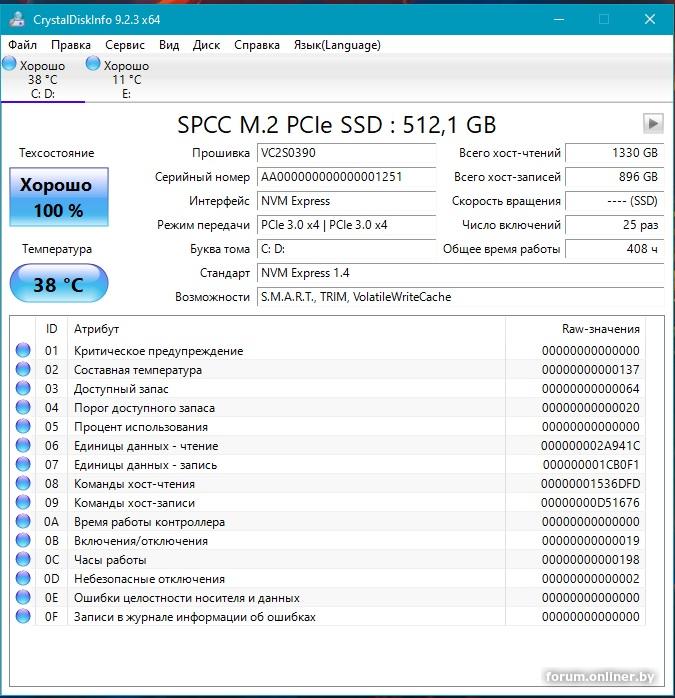The image size is (675, 698).
Task: Click the serial number field AA000000000000001251
Action: coord(346,177)
